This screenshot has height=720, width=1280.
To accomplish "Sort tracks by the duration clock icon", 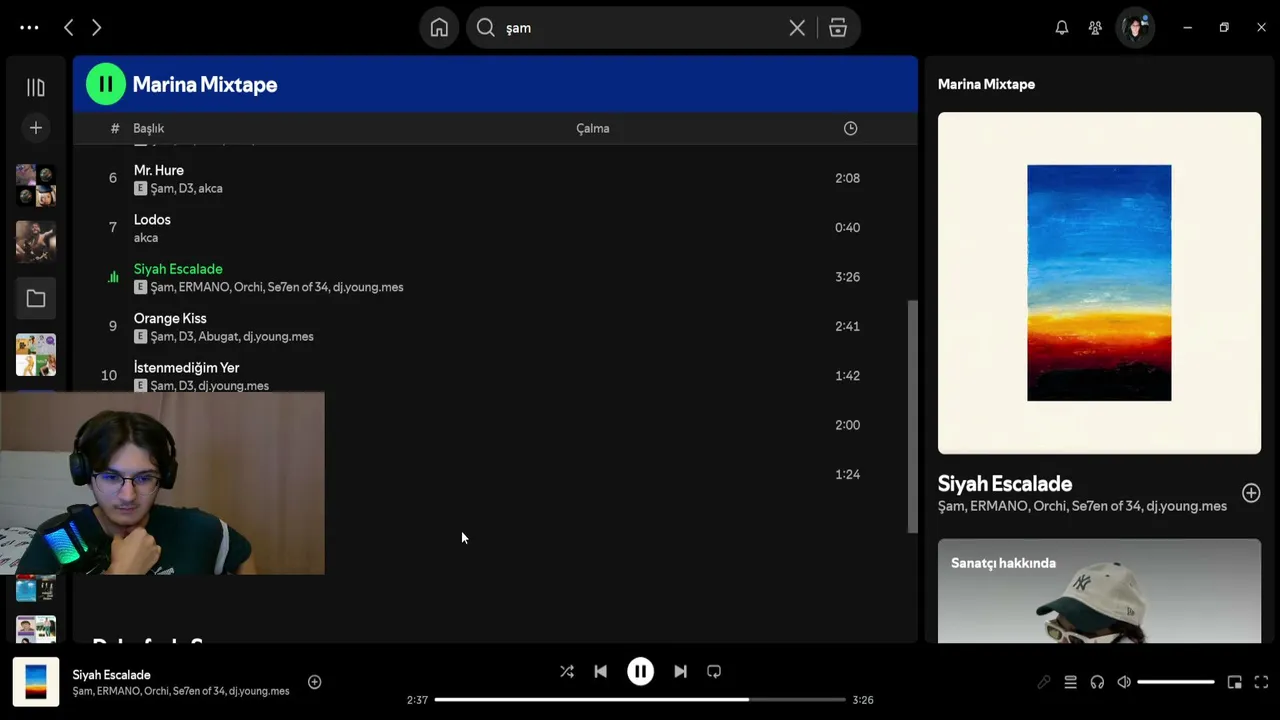I will [850, 128].
